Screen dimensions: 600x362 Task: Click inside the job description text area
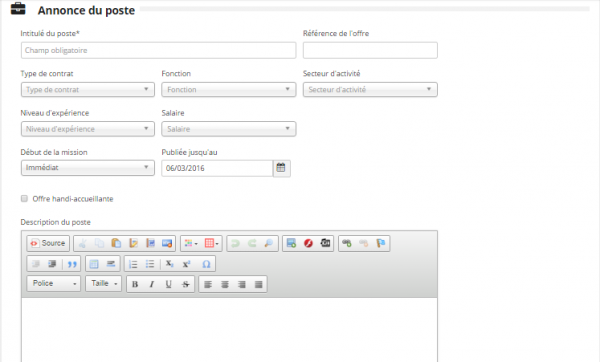[x=229, y=329]
